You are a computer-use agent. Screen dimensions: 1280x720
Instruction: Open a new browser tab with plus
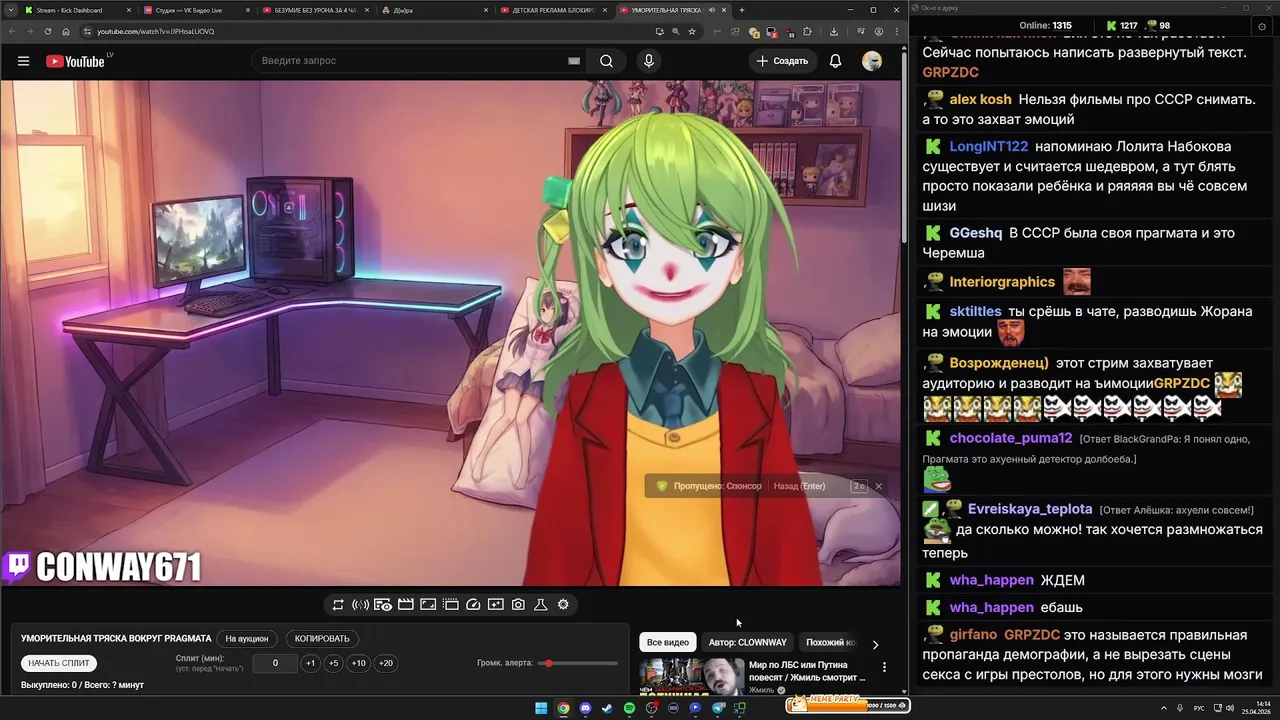741,10
